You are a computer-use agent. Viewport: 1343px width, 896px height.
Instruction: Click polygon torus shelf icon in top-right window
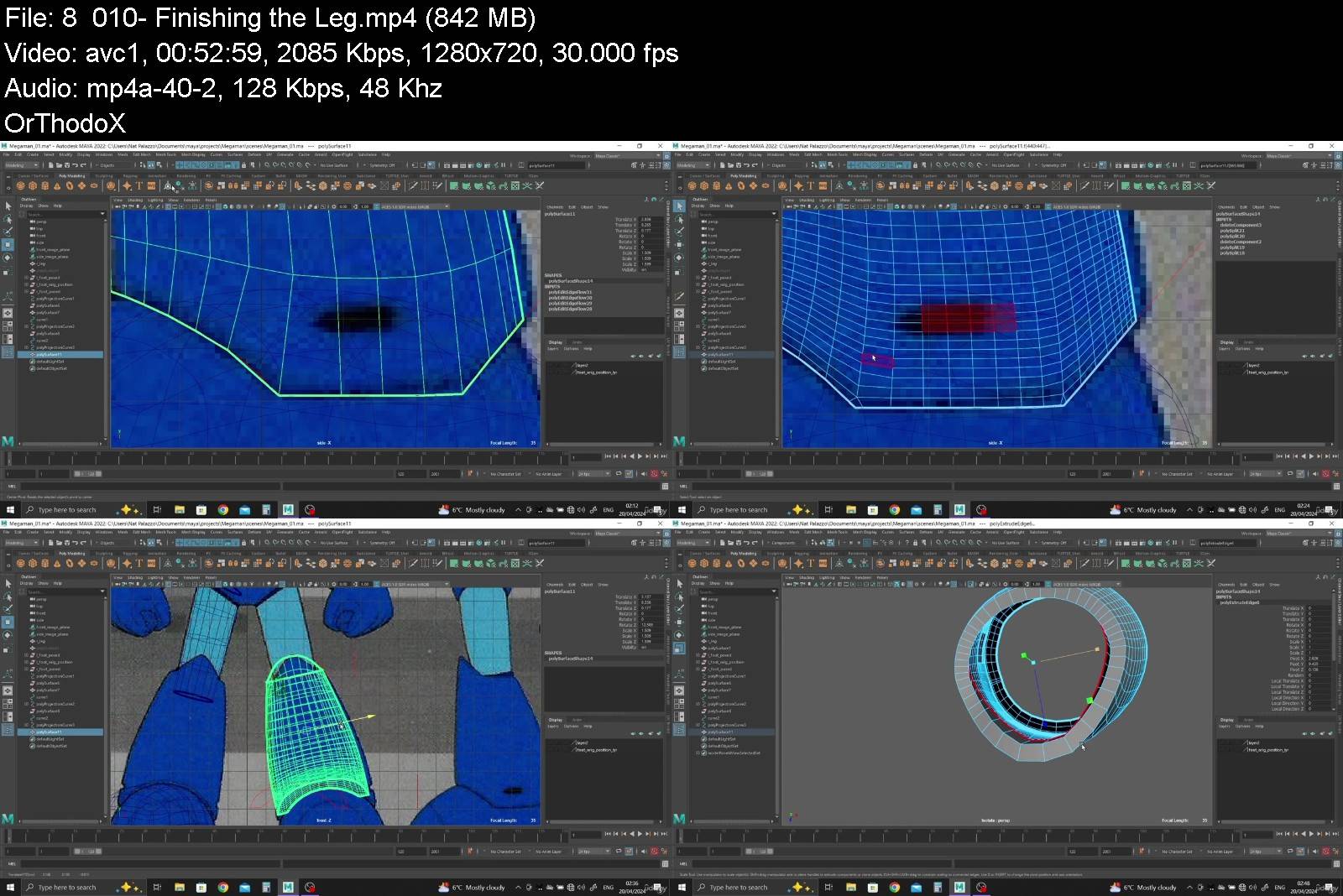pyautogui.click(x=740, y=186)
